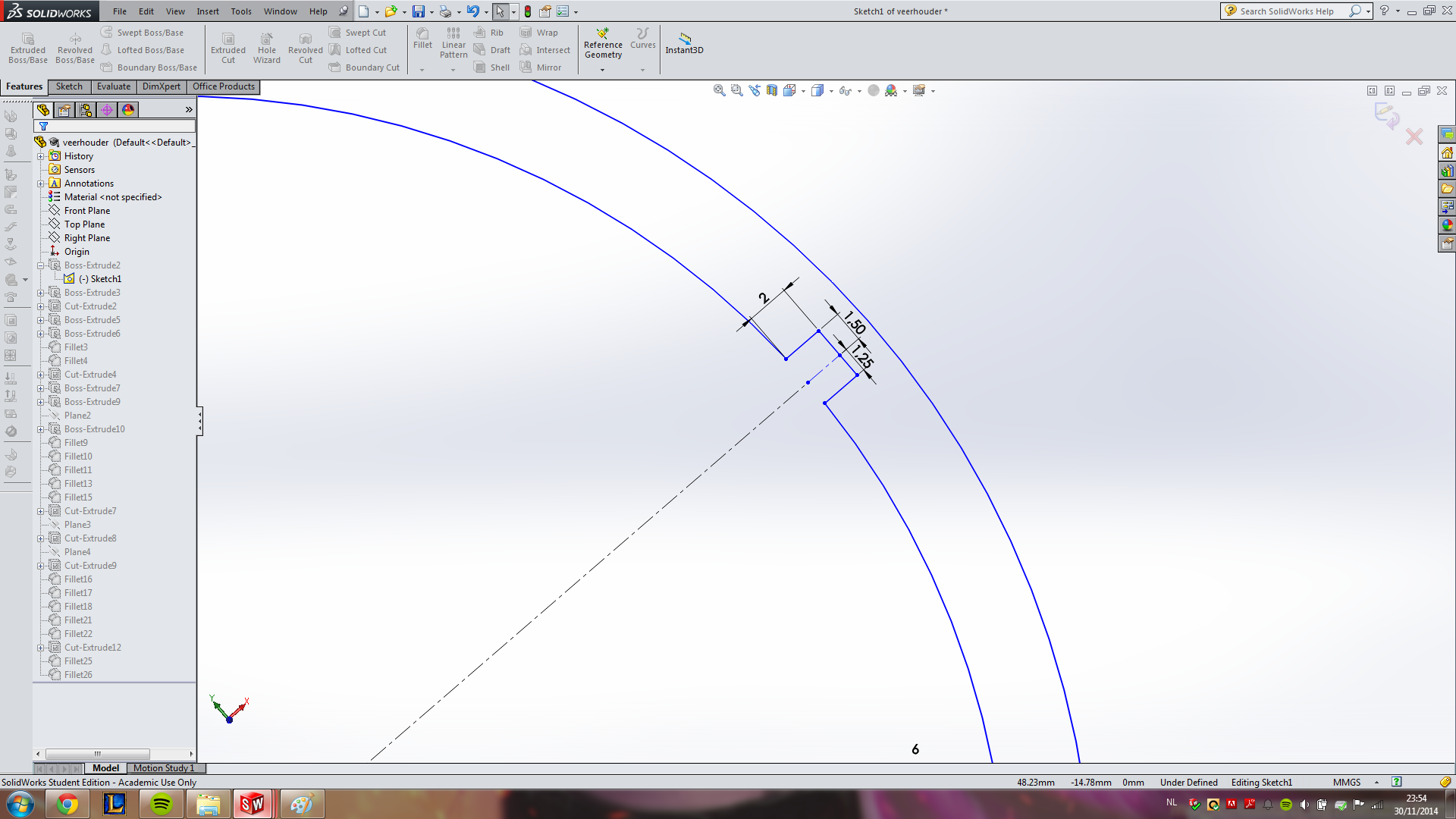
Task: Open Display Style dropdown arrow
Action: pyautogui.click(x=831, y=91)
